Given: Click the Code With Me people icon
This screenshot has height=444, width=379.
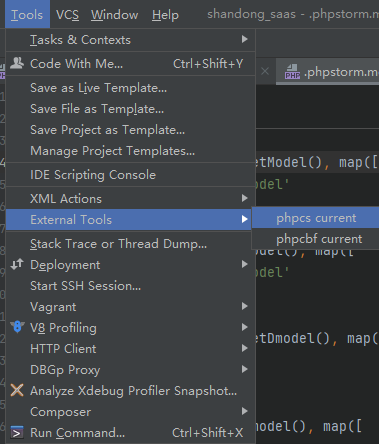Looking at the screenshot, I should point(17,63).
